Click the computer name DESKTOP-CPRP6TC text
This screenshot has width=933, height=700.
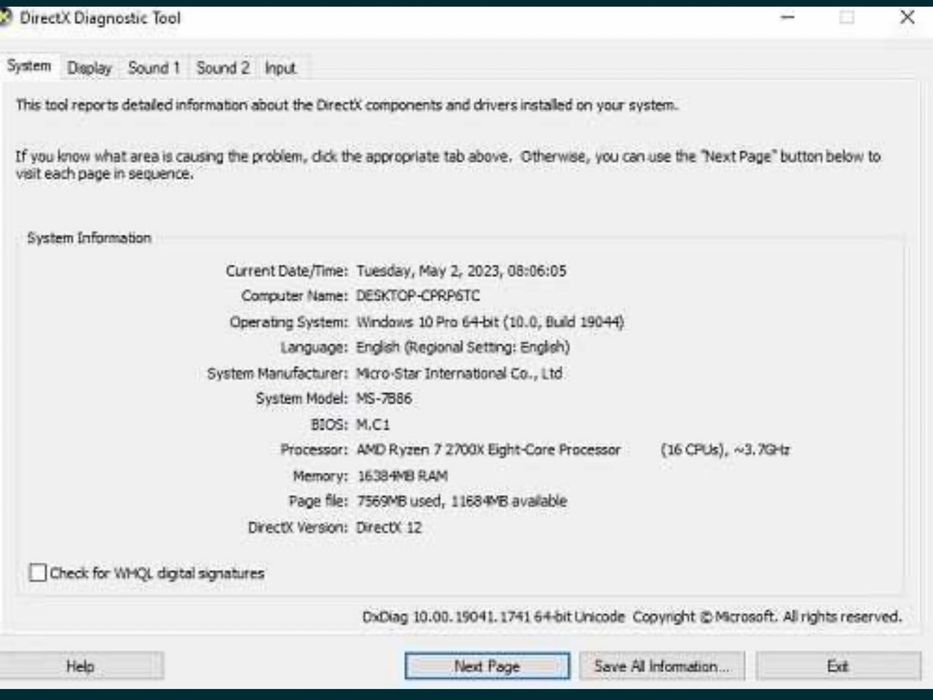coord(418,296)
